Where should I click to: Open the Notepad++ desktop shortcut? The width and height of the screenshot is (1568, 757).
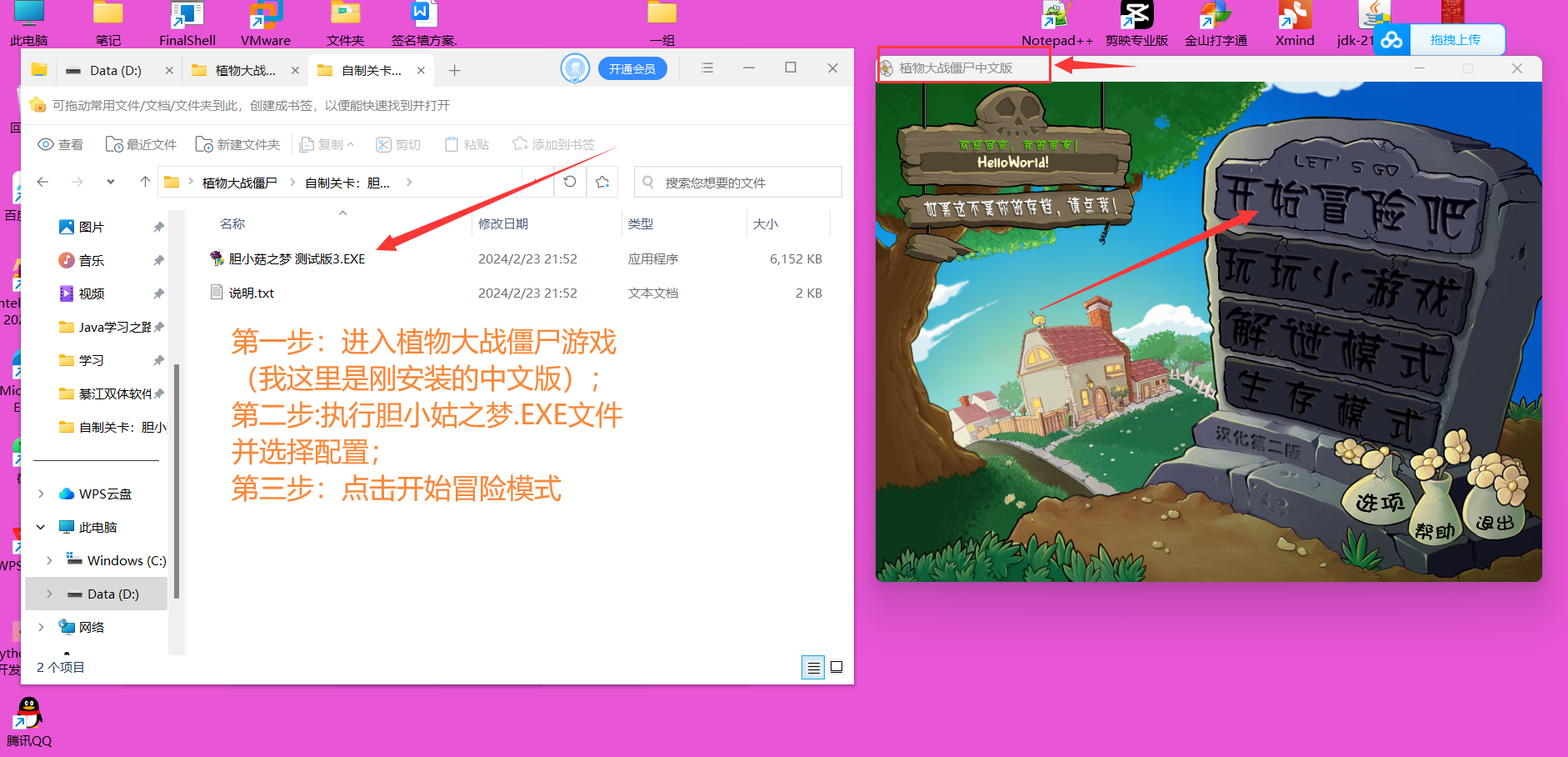[1057, 23]
